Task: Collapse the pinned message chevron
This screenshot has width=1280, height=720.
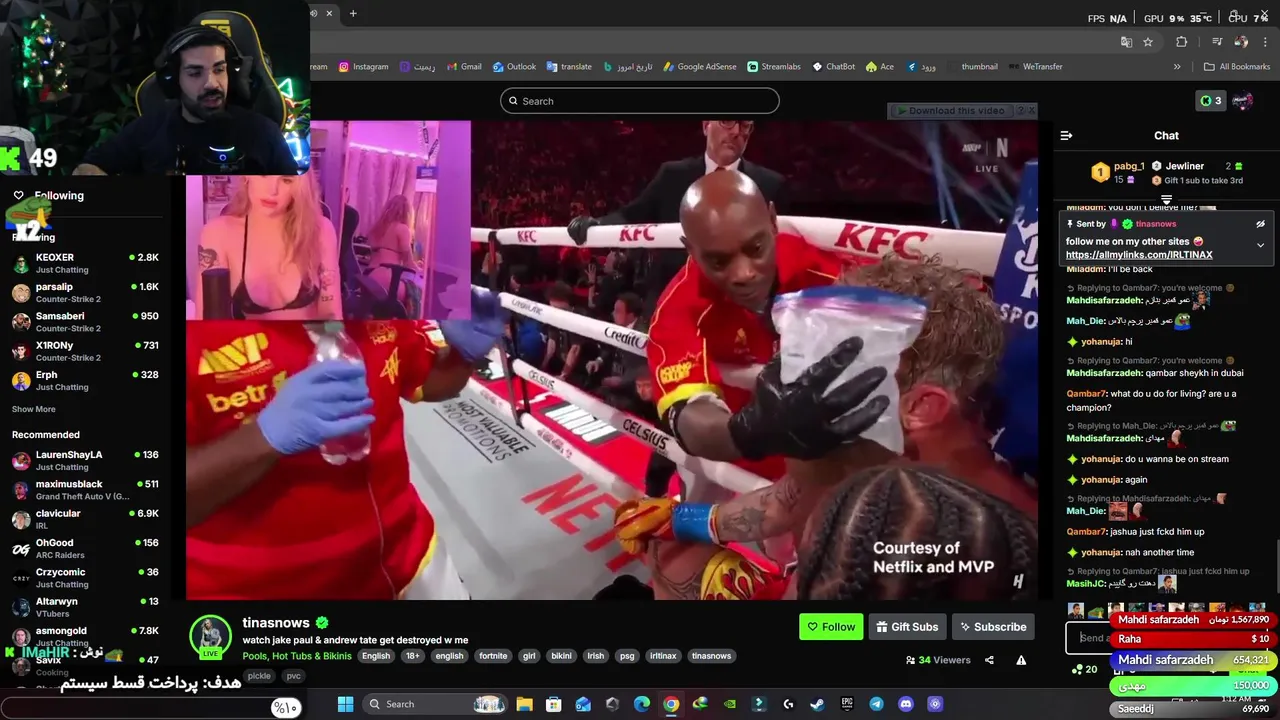Action: [1261, 245]
